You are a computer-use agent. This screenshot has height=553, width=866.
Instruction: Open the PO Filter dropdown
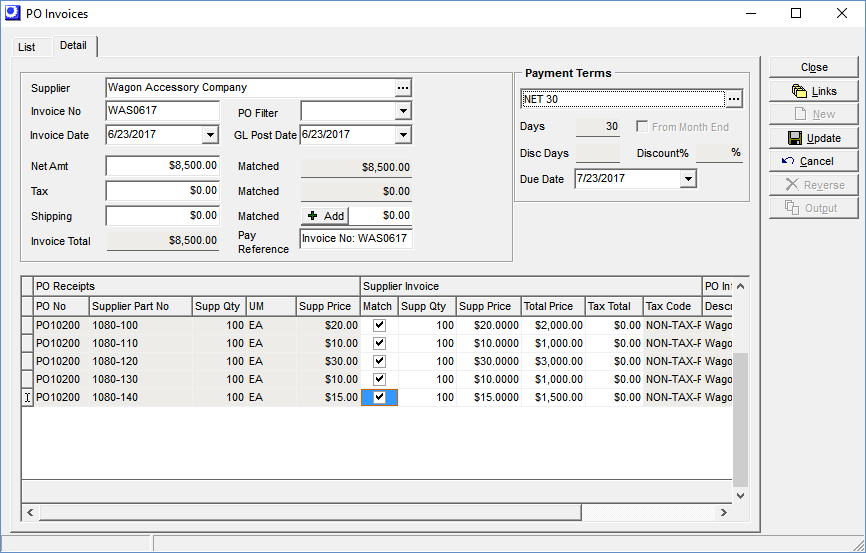[x=403, y=111]
